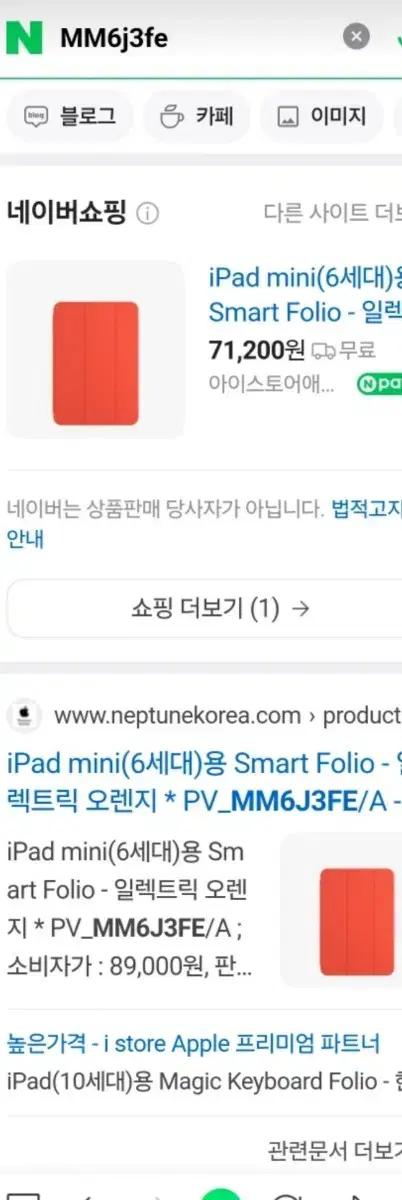Tap the Apple favicon next to neptunekorea.com

coord(23,716)
